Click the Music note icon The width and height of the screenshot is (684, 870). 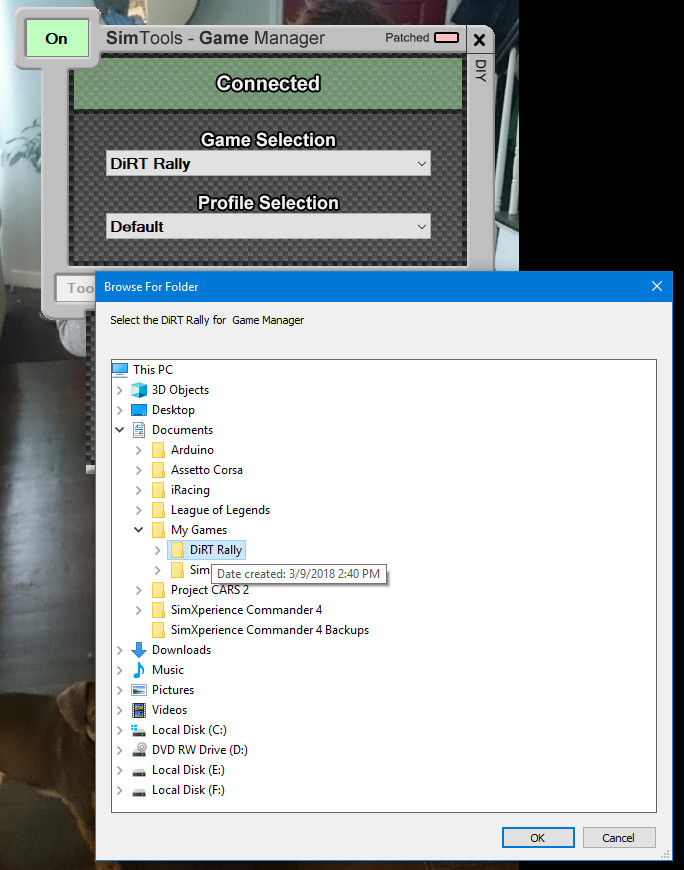click(139, 670)
